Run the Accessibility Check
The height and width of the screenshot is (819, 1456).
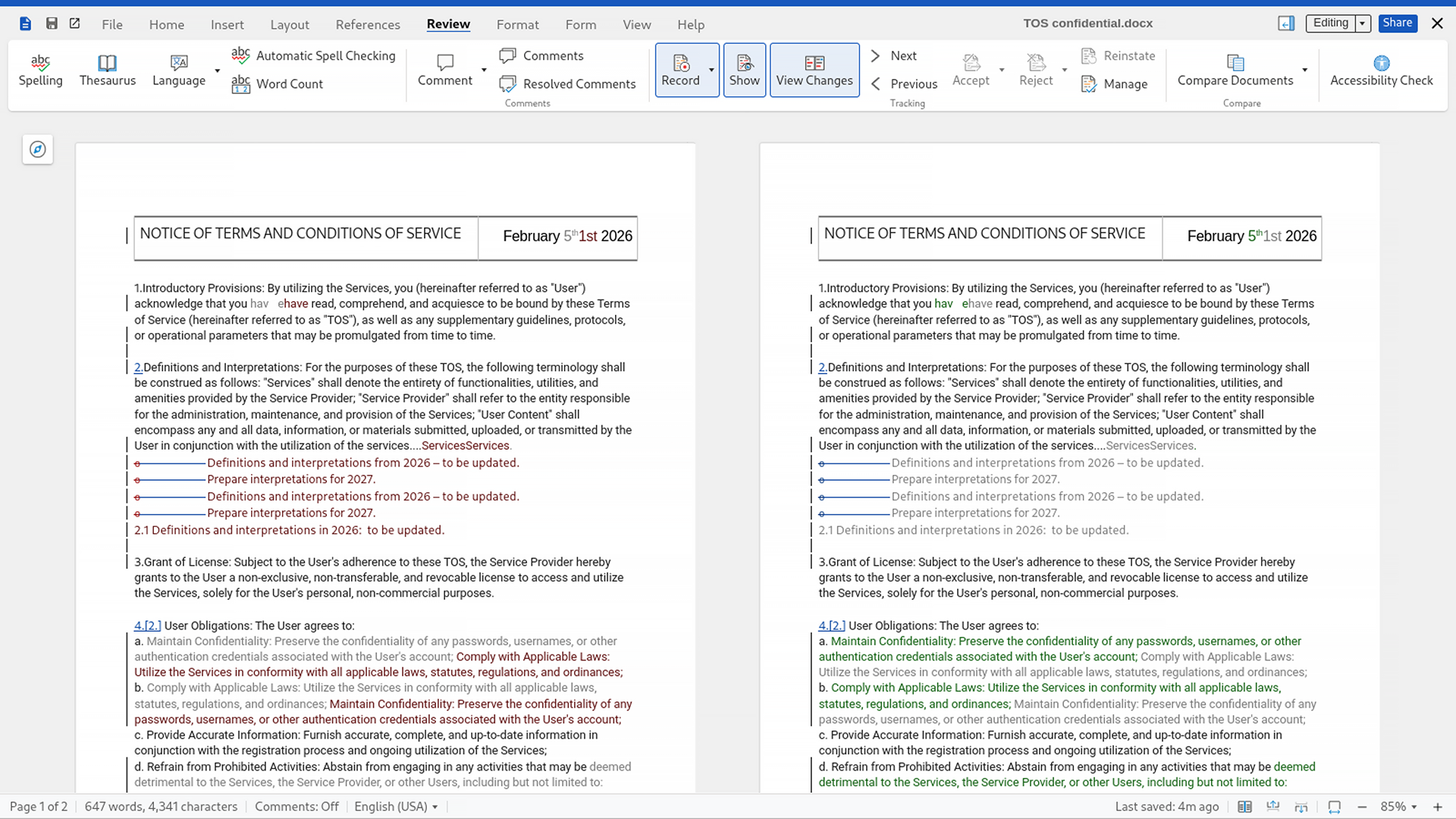(x=1381, y=70)
